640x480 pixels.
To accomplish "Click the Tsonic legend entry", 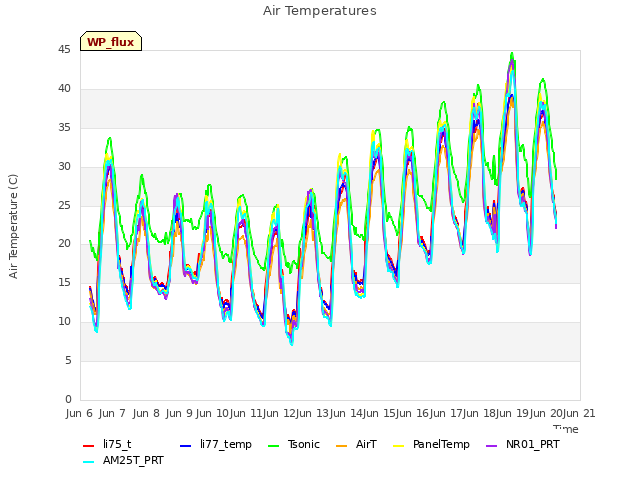I will (294, 444).
